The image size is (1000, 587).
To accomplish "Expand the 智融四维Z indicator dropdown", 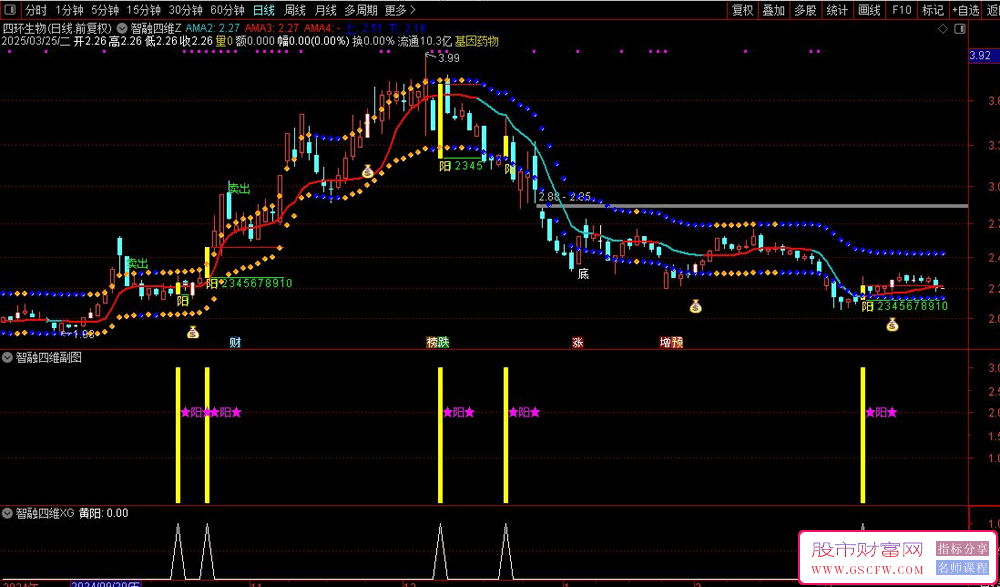I will tap(122, 28).
